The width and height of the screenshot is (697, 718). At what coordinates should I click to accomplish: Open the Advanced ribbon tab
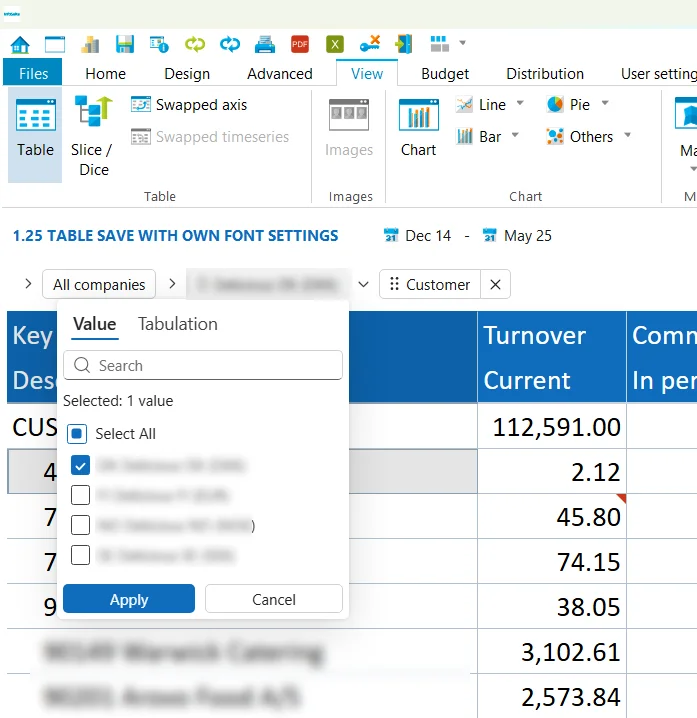[280, 74]
